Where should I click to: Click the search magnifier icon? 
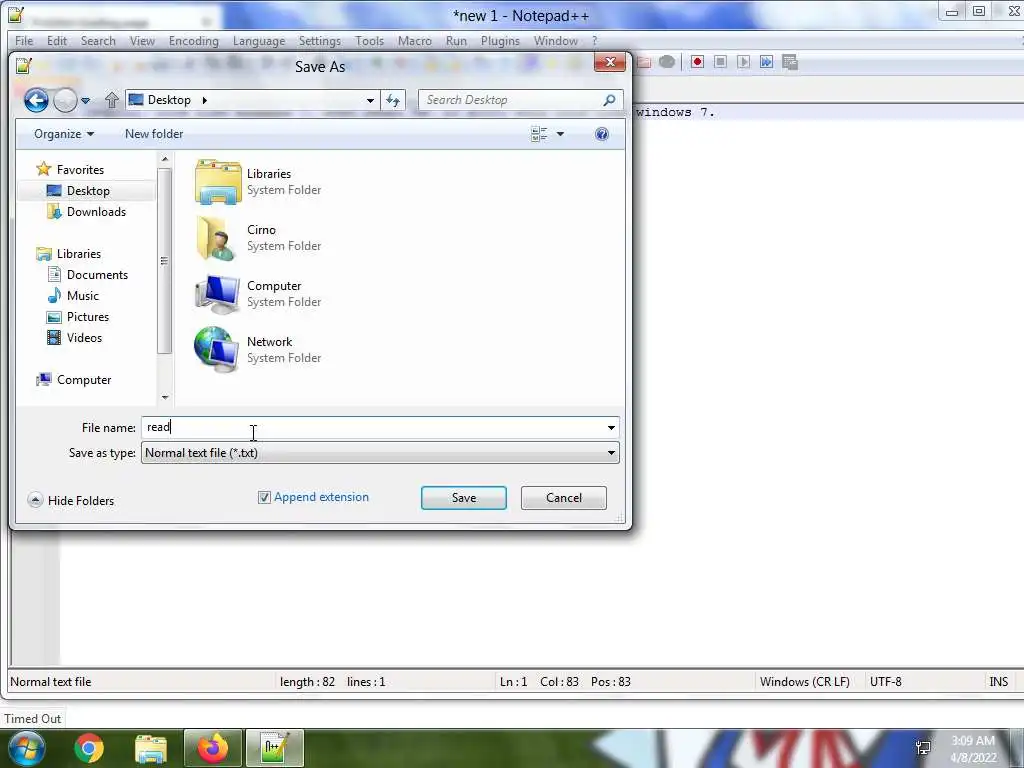[x=609, y=100]
